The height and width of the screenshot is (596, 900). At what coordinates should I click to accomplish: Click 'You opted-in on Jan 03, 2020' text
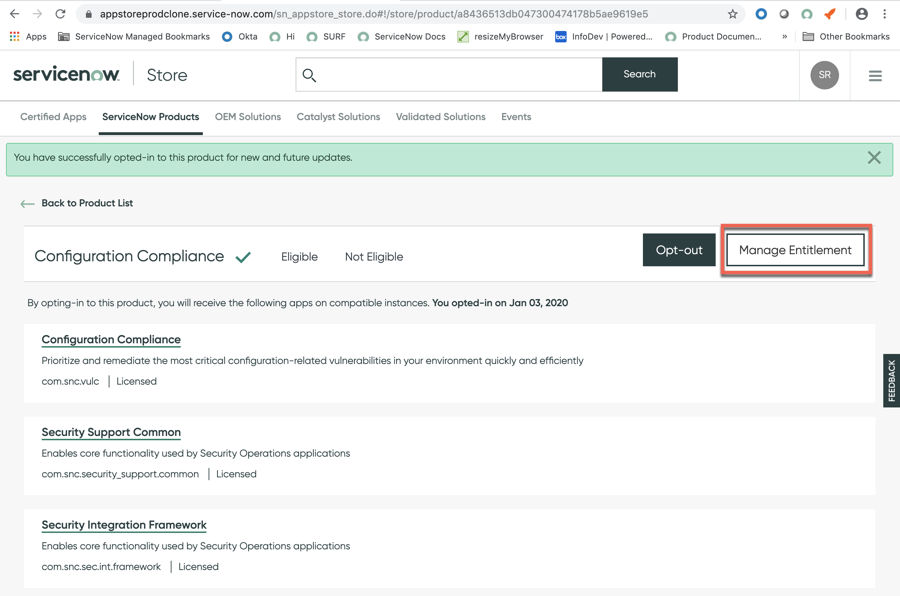pyautogui.click(x=500, y=303)
